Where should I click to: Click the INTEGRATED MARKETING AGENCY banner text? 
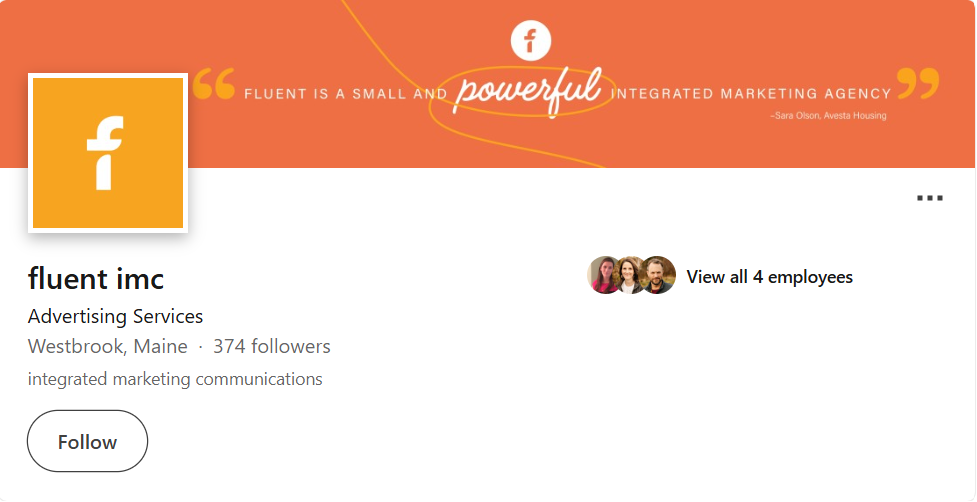pyautogui.click(x=750, y=94)
